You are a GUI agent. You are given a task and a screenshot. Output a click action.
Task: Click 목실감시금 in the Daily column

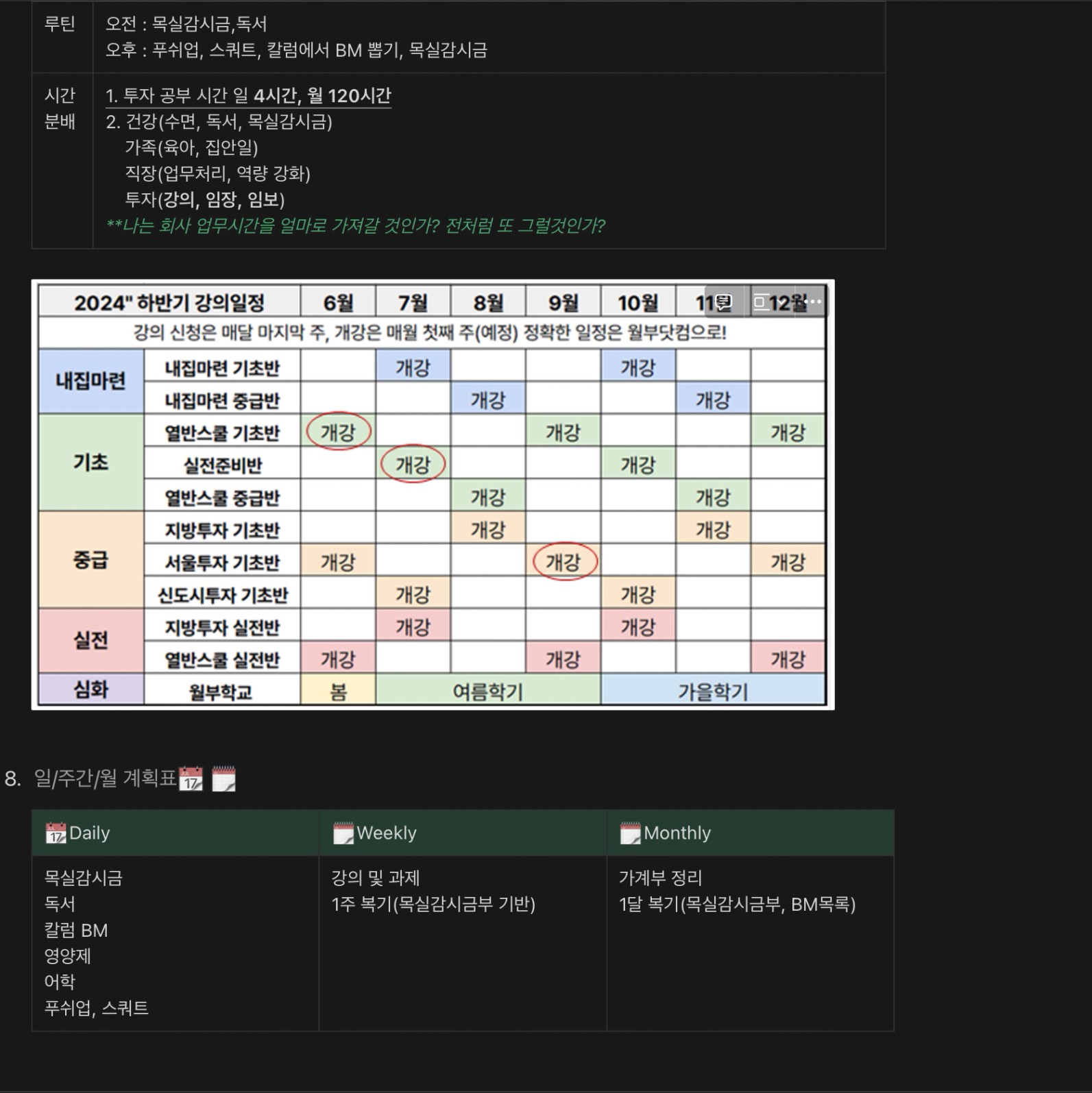pyautogui.click(x=83, y=879)
